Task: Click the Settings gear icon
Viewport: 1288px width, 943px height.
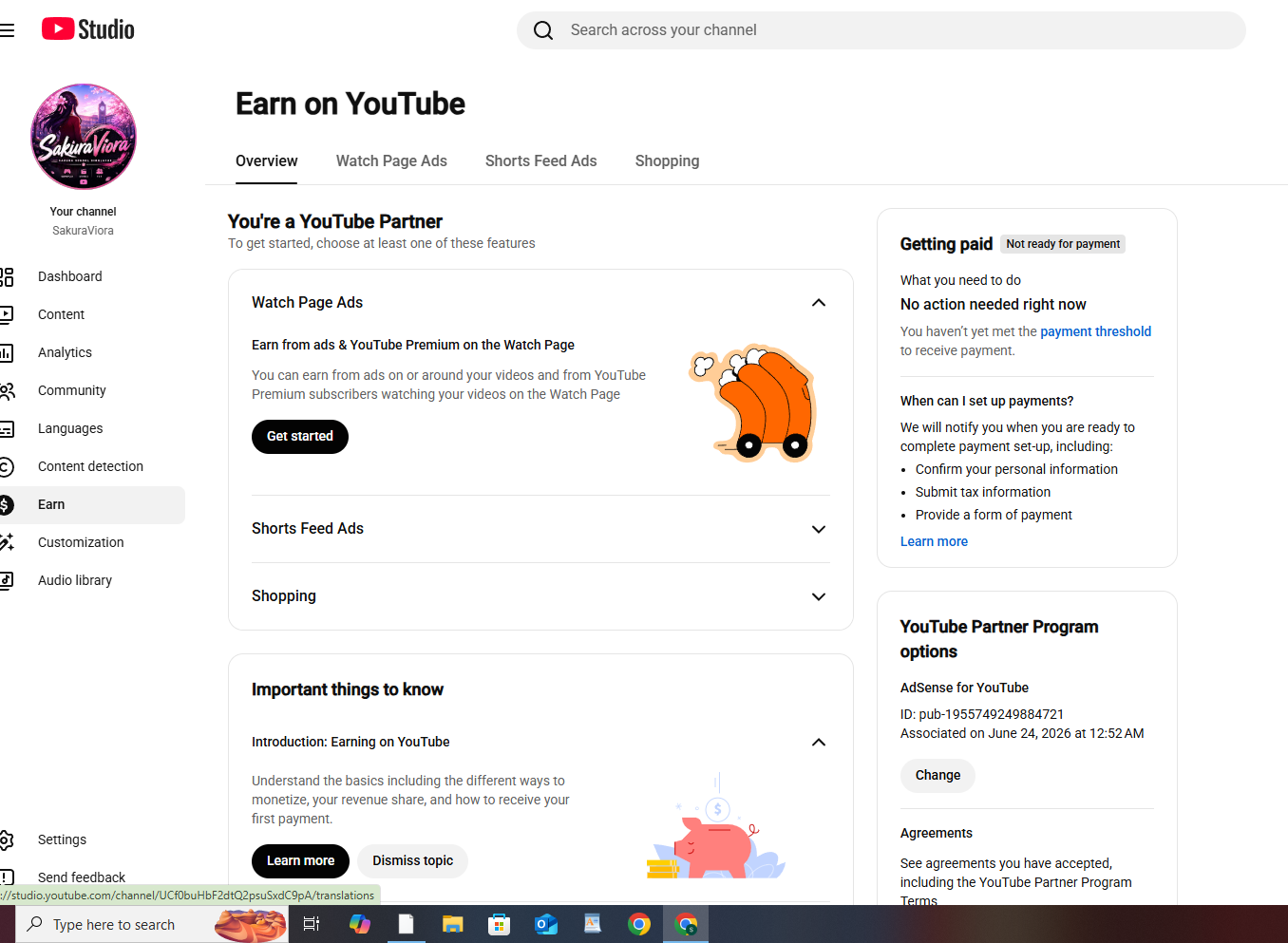Action: pos(7,839)
